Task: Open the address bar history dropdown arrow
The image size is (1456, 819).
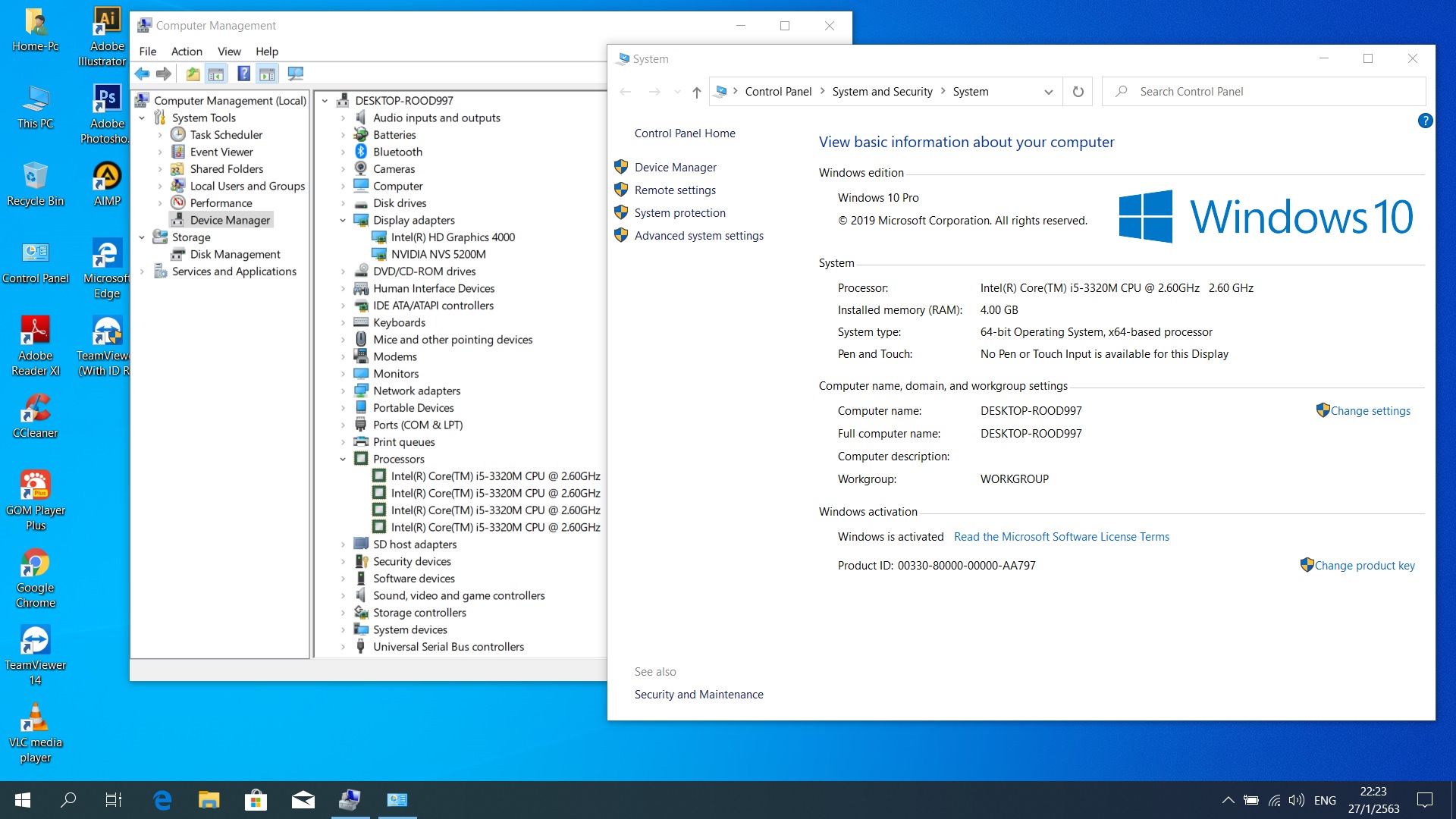Action: (x=1048, y=92)
